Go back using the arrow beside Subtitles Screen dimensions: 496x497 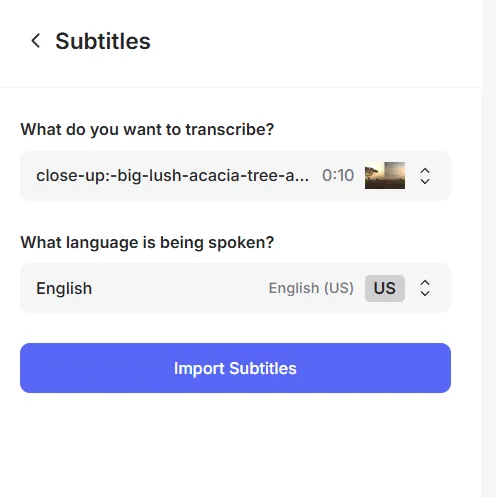[36, 41]
